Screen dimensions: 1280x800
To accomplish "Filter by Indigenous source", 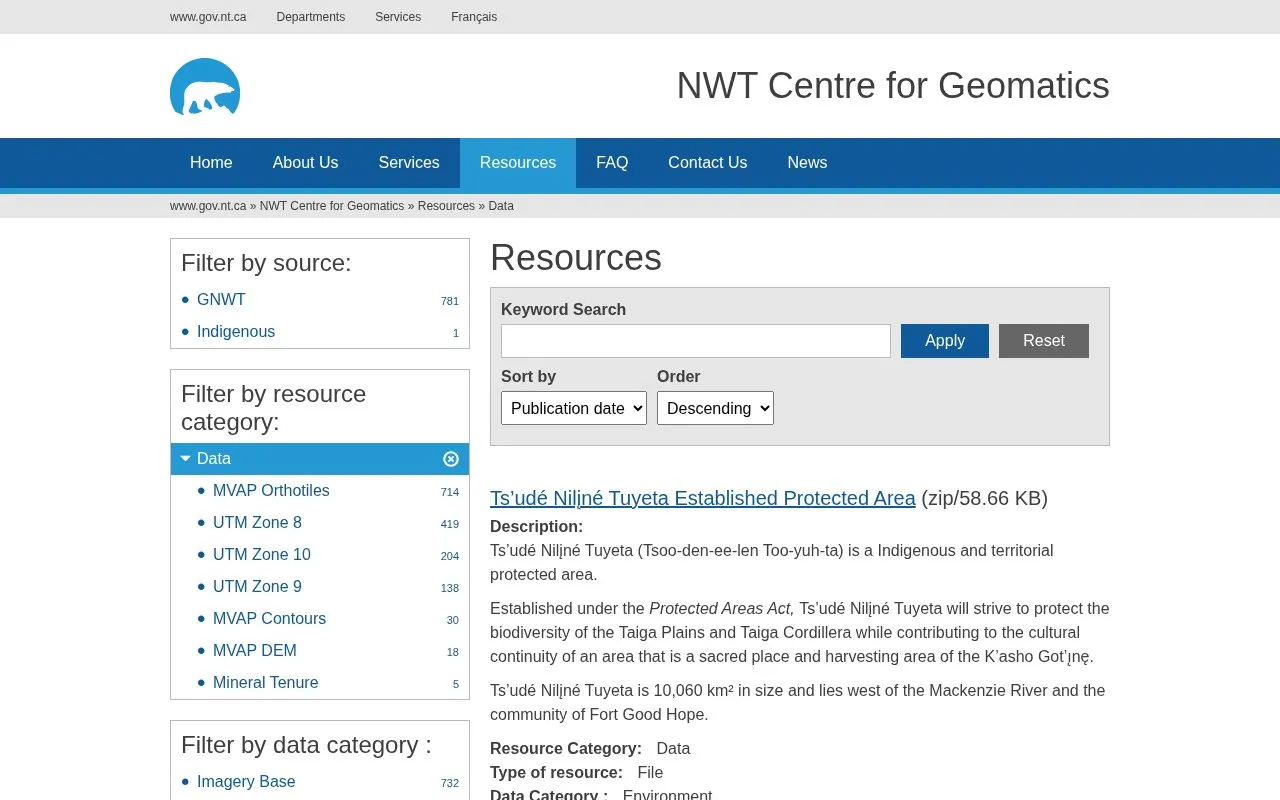I will click(x=236, y=332).
